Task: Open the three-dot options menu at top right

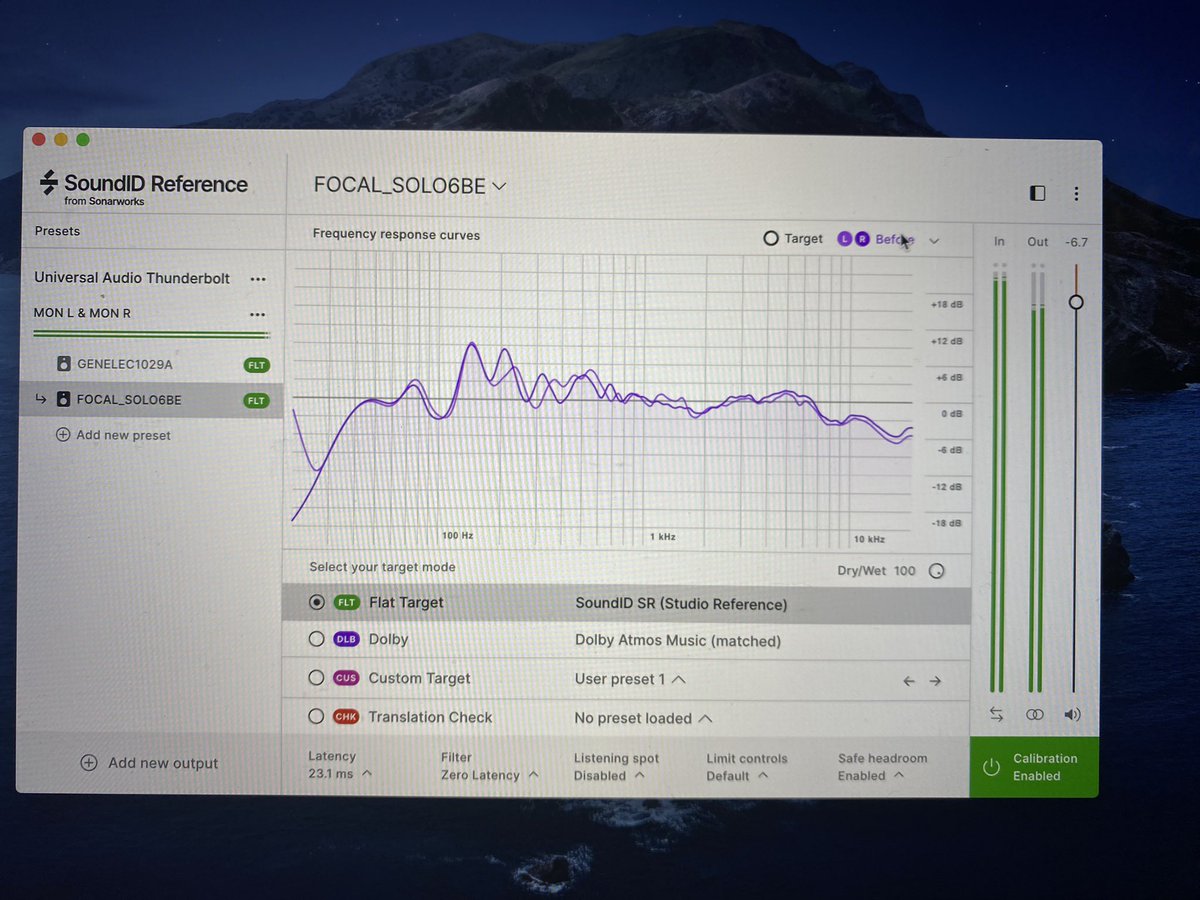Action: tap(1076, 193)
